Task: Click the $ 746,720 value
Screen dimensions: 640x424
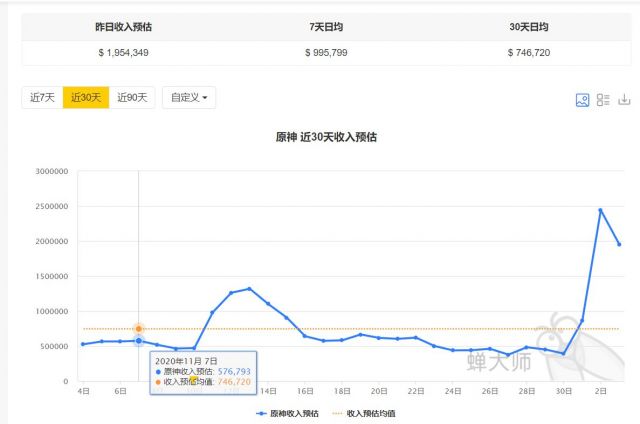Action: click(529, 53)
